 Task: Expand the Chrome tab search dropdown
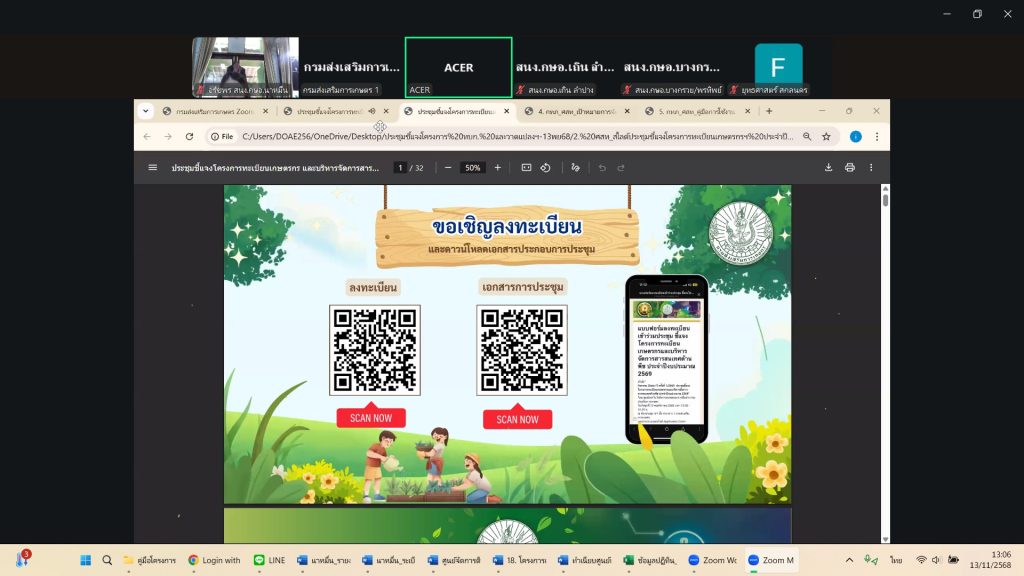[x=146, y=111]
